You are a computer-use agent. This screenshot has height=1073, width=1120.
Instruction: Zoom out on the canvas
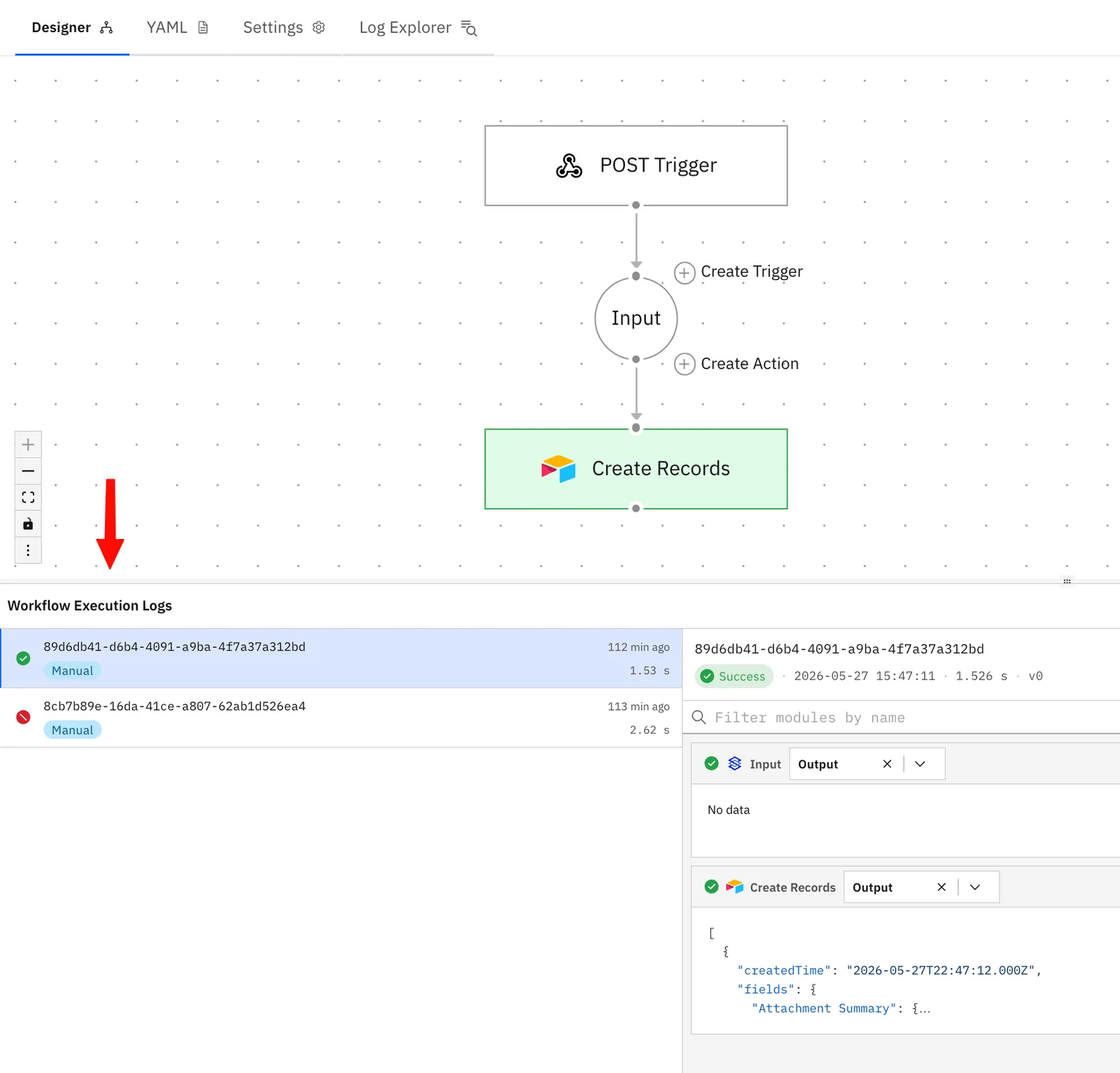coord(28,471)
